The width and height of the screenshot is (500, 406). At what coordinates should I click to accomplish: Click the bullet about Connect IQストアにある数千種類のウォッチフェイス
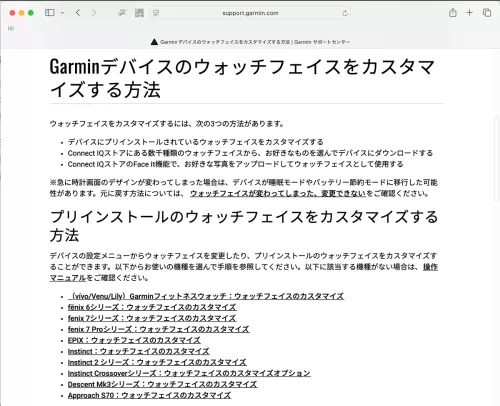click(250, 153)
